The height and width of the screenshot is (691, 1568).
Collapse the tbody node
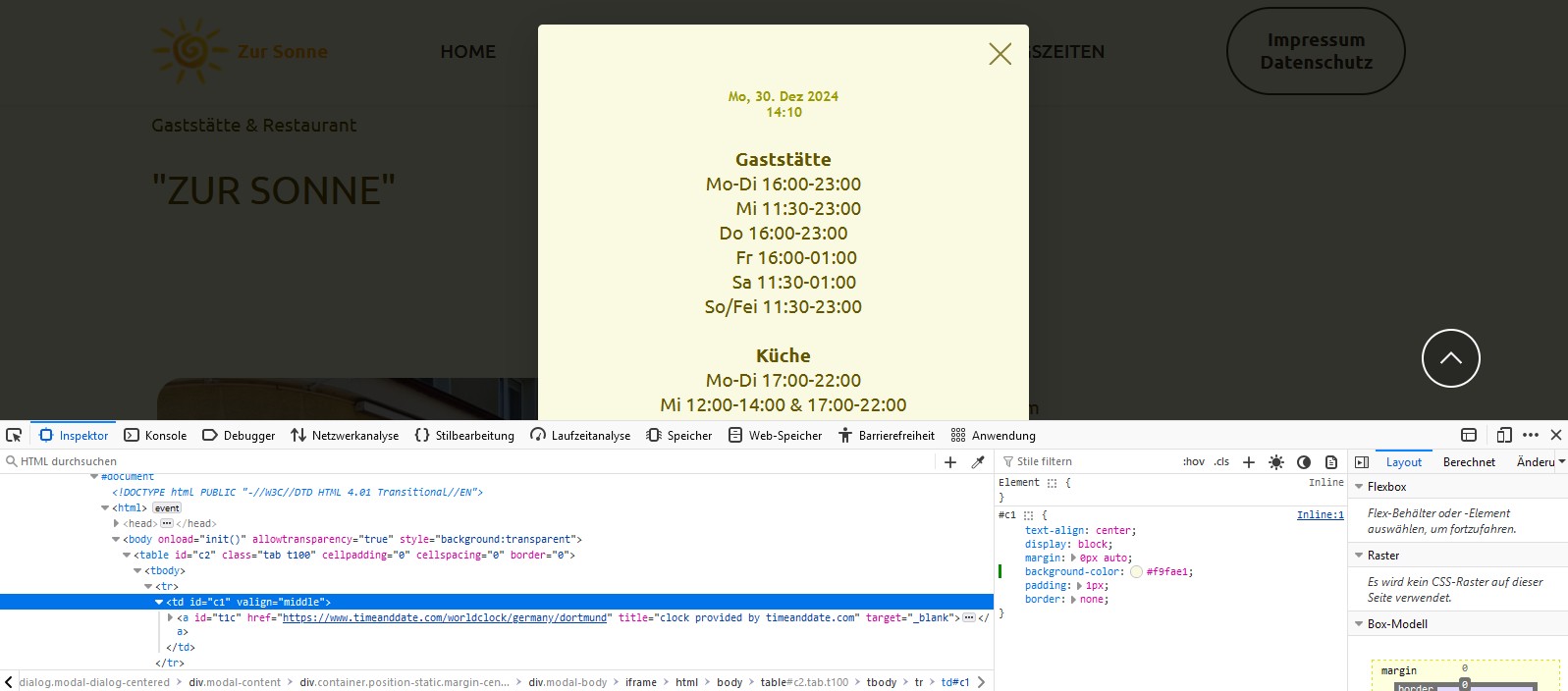tap(137, 571)
